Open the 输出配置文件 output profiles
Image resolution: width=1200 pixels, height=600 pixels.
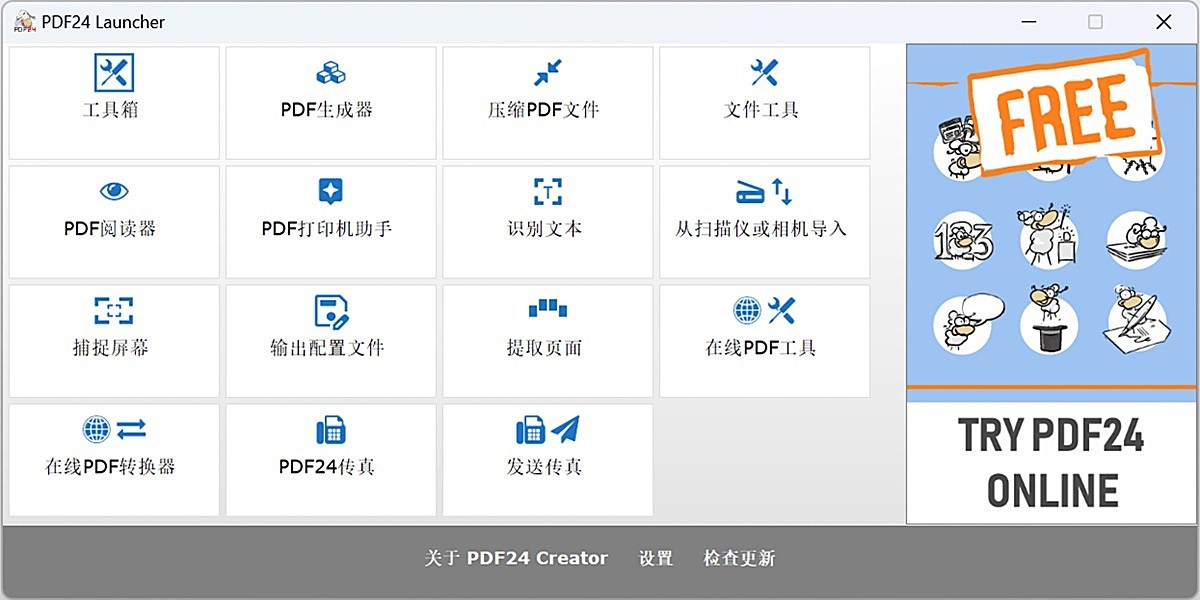(330, 340)
